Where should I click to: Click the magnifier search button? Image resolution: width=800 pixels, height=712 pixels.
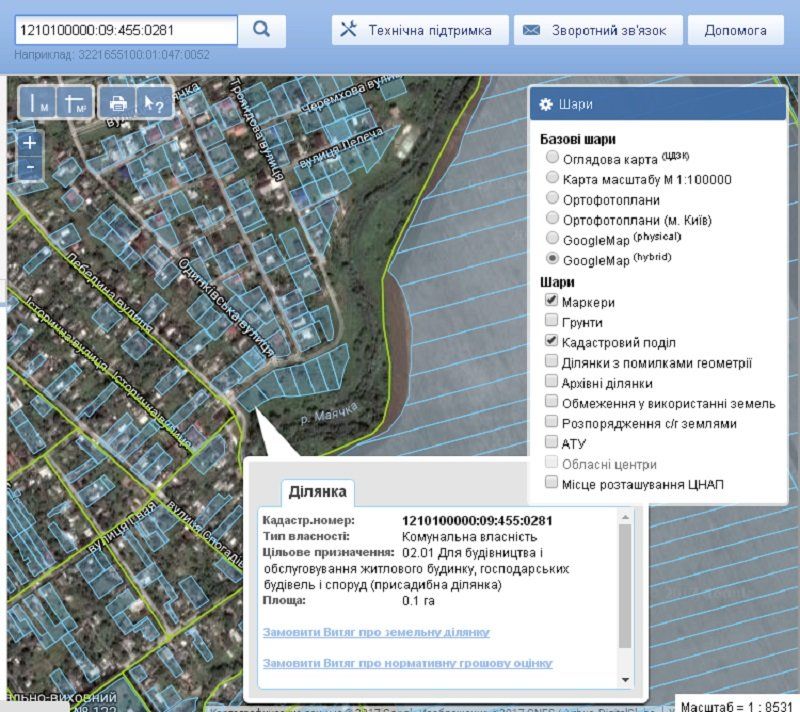point(262,30)
